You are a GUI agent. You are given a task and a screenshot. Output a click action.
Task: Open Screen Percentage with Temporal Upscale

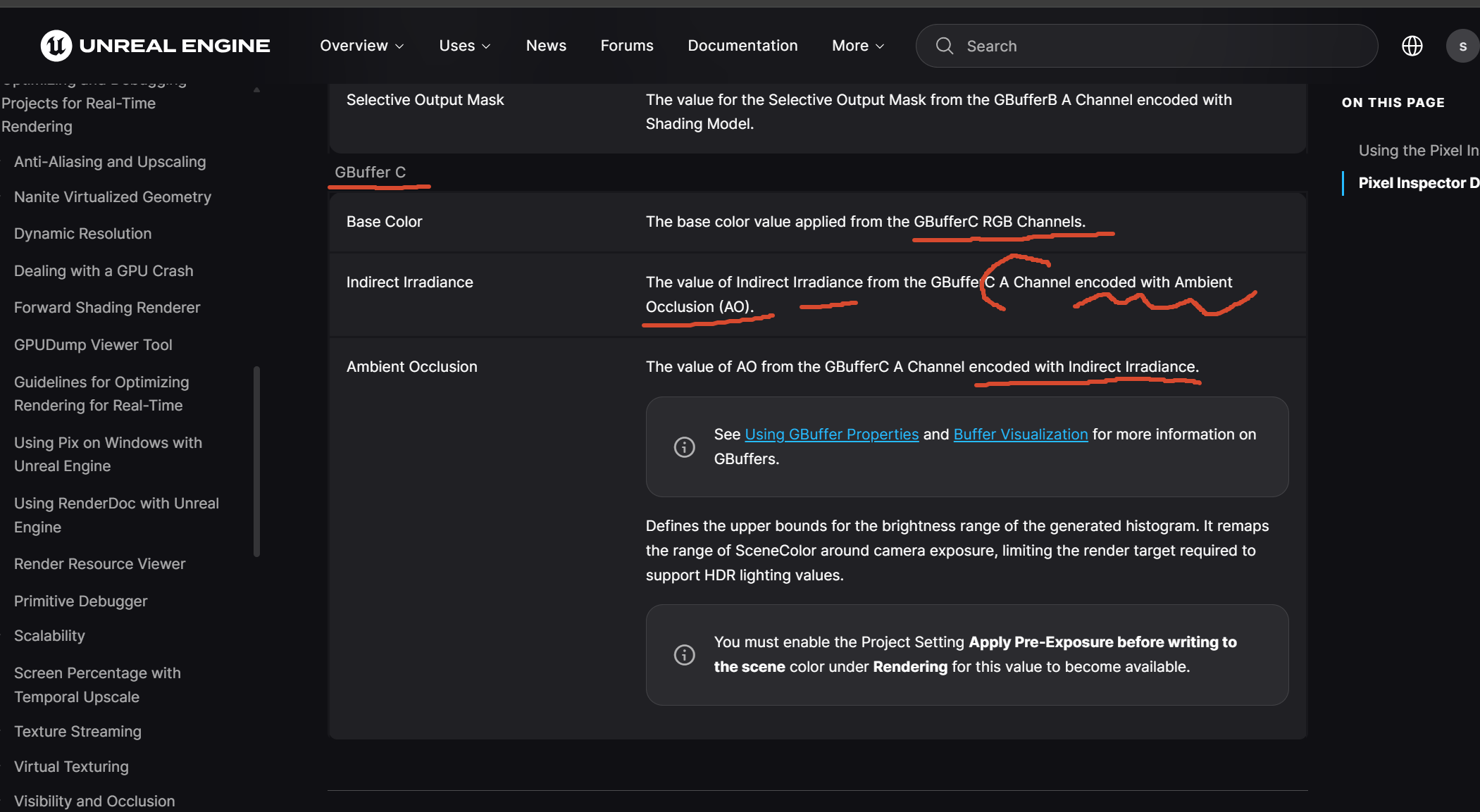tap(97, 685)
